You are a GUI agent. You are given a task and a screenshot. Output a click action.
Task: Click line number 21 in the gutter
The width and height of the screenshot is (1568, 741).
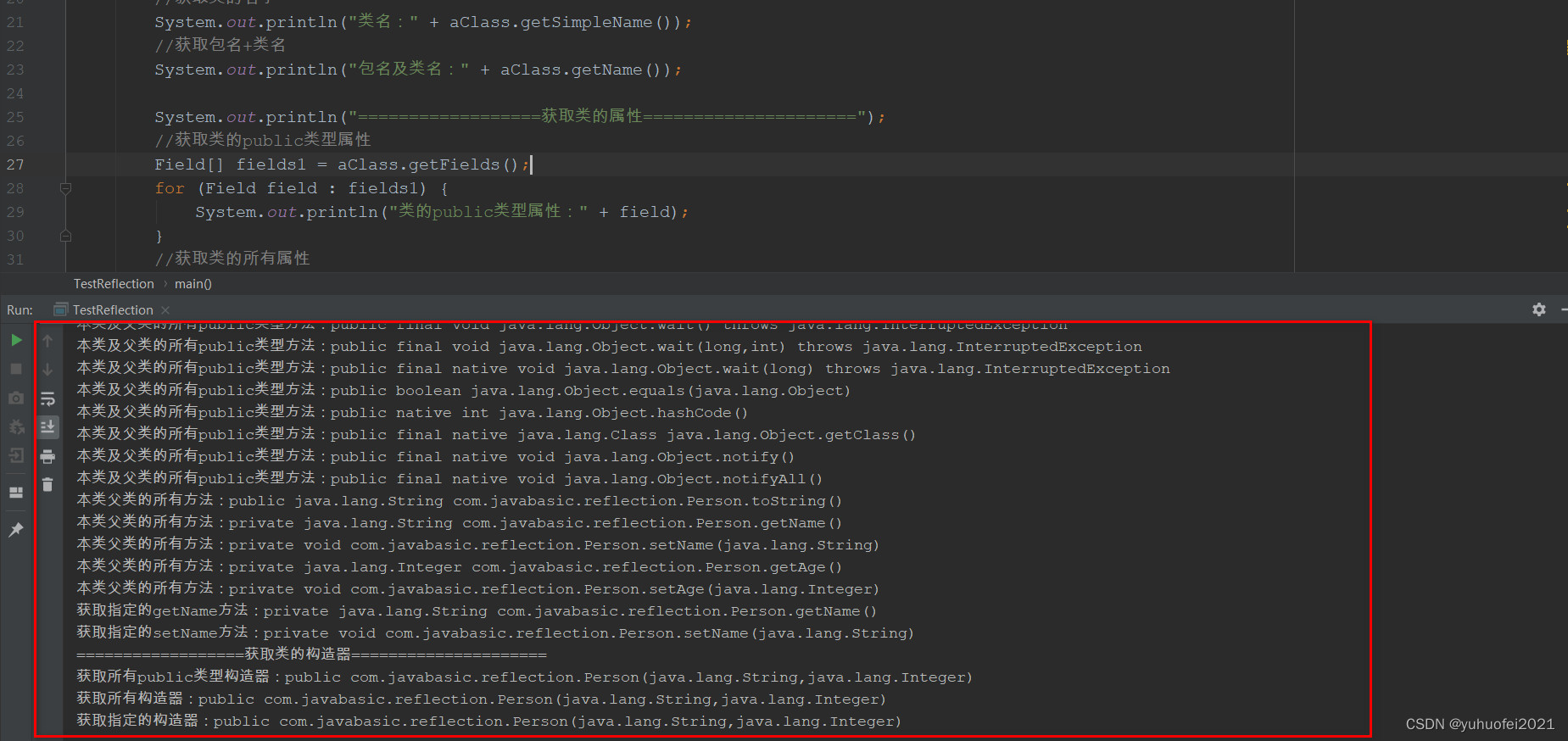tap(15, 22)
